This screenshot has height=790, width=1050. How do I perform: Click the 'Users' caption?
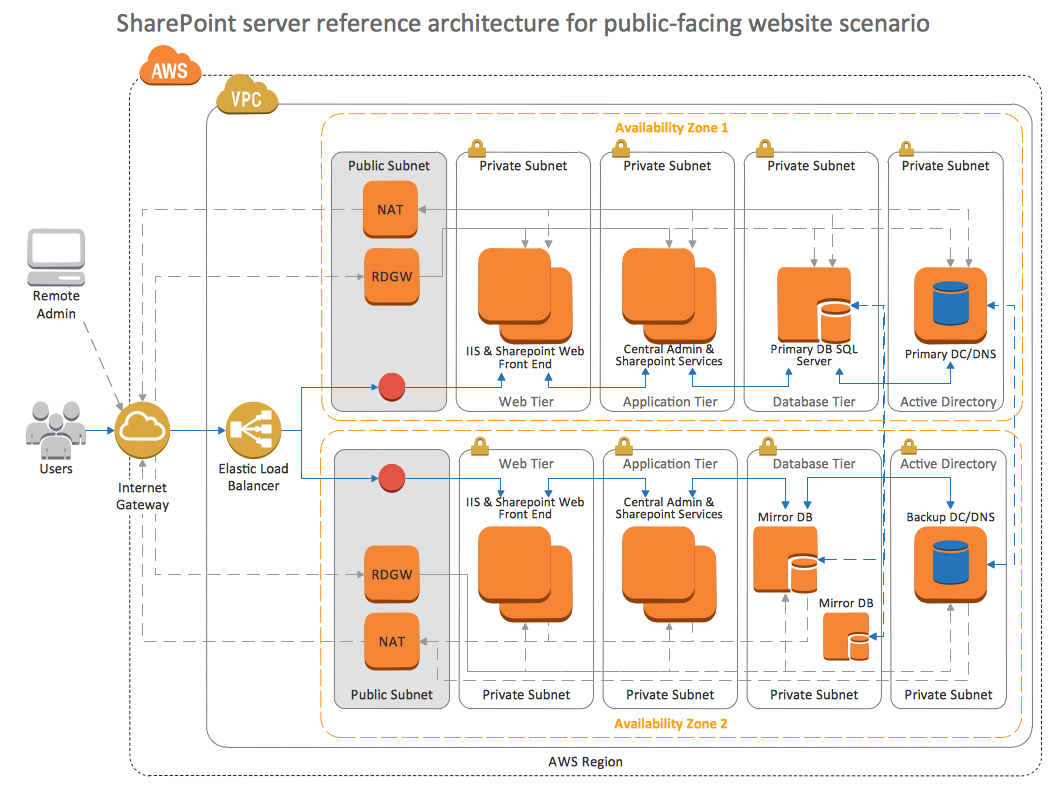pyautogui.click(x=56, y=469)
